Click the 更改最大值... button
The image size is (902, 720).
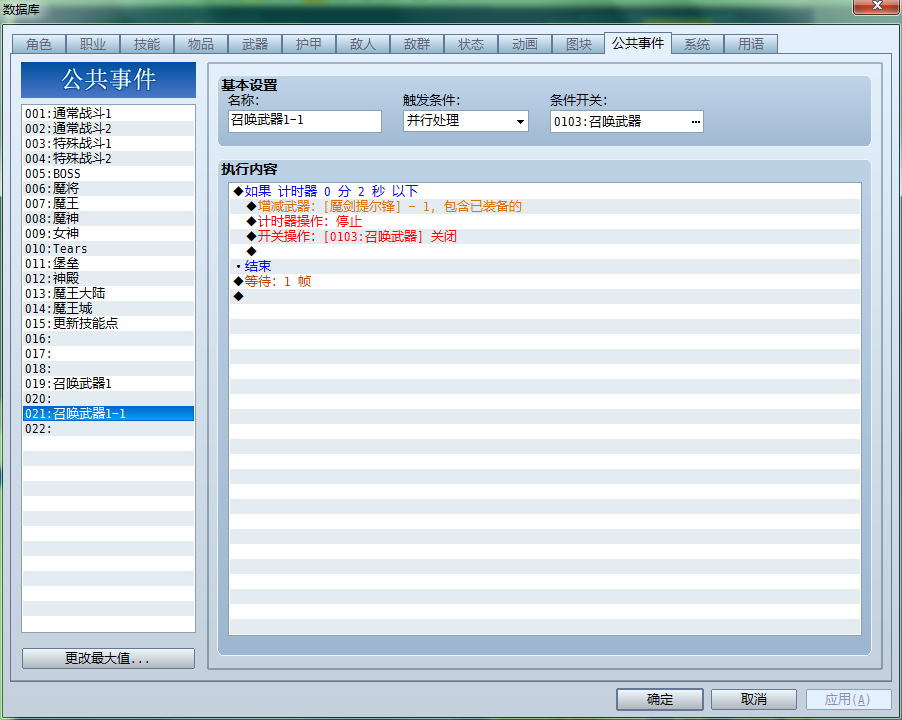pyautogui.click(x=108, y=658)
